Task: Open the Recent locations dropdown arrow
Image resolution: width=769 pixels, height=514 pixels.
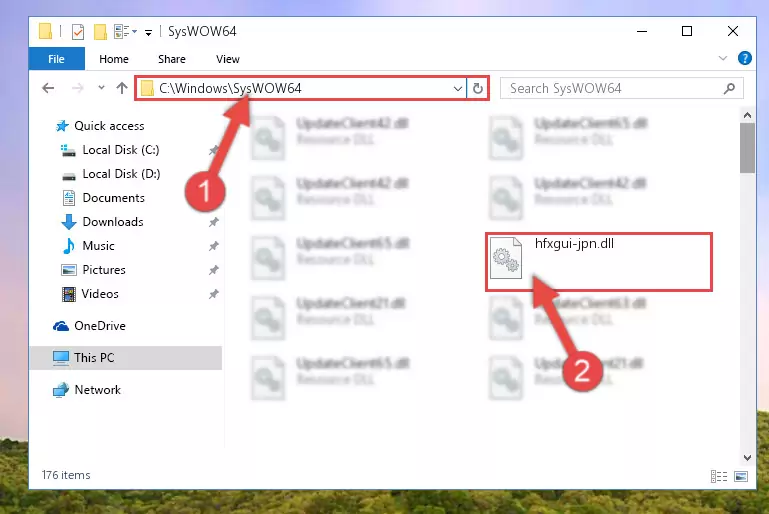Action: [x=101, y=88]
